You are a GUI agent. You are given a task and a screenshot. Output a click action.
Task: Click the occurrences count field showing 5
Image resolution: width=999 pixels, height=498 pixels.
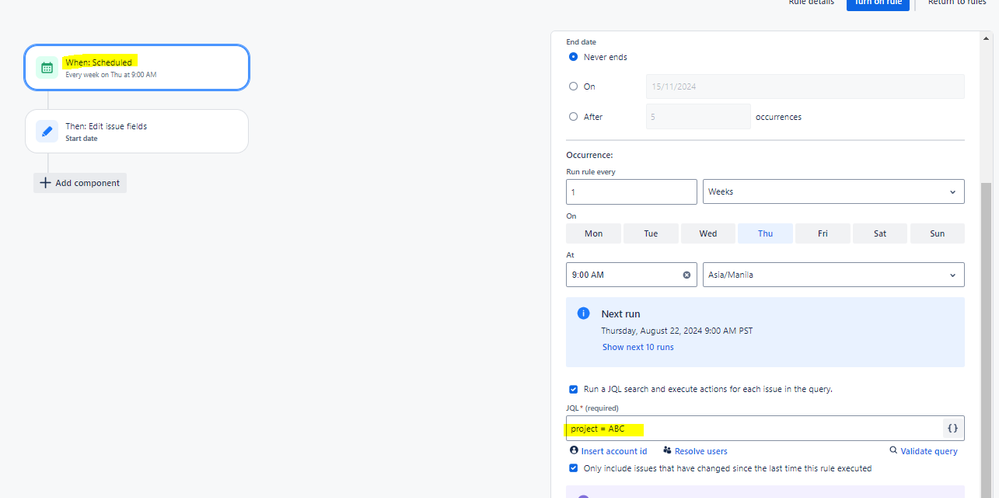[698, 117]
